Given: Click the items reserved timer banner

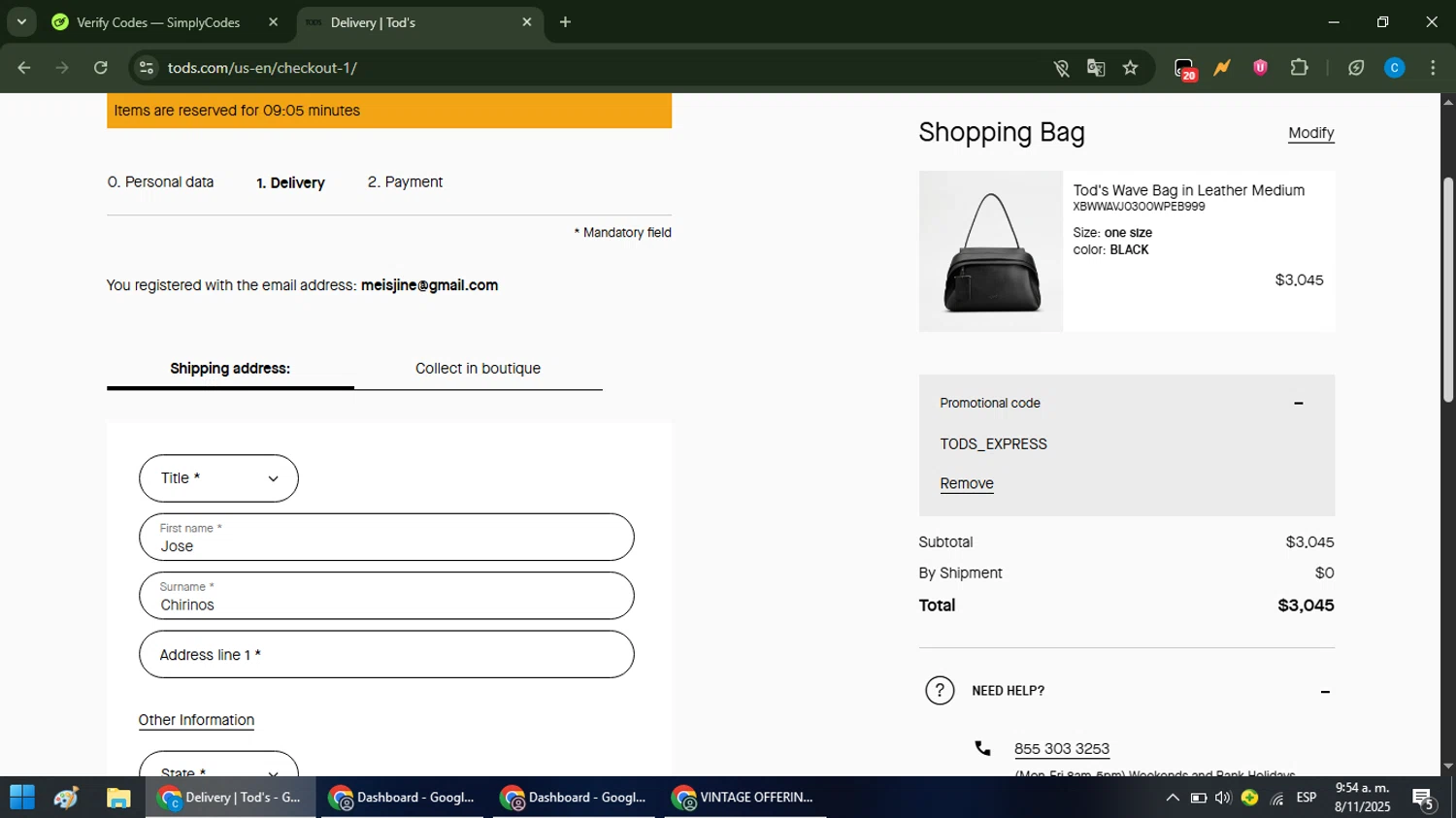Looking at the screenshot, I should (389, 111).
